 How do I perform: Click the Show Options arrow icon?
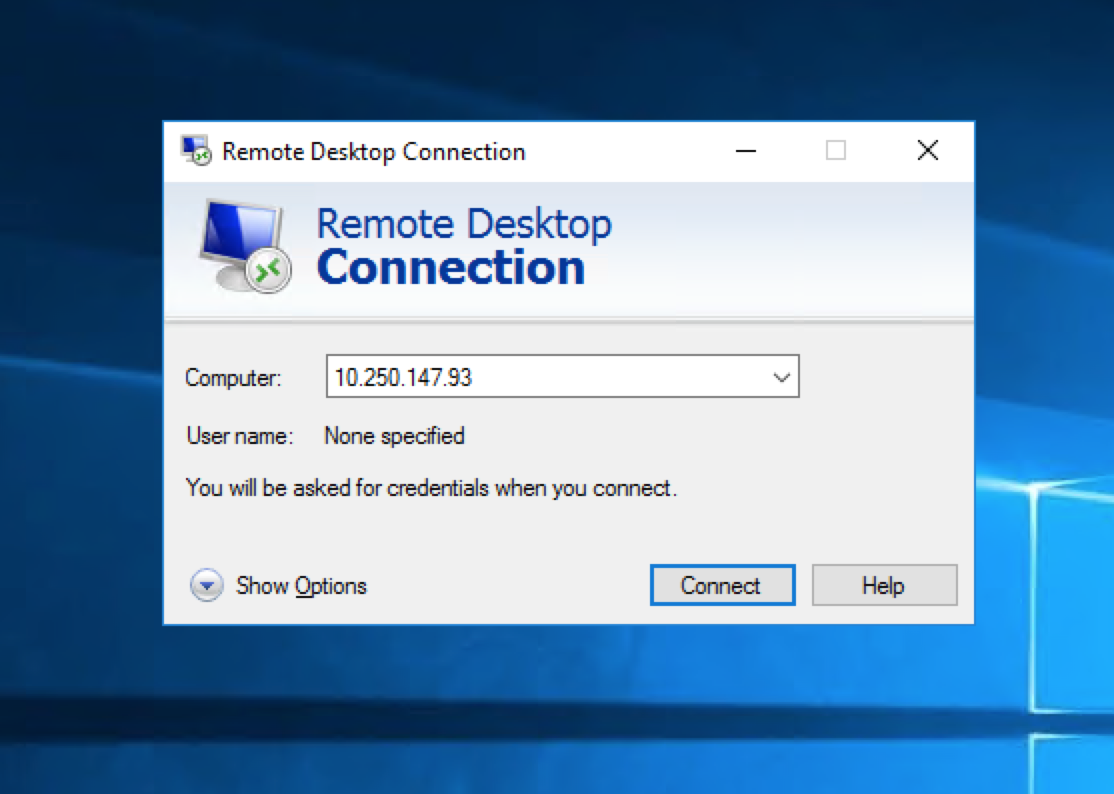coord(206,586)
